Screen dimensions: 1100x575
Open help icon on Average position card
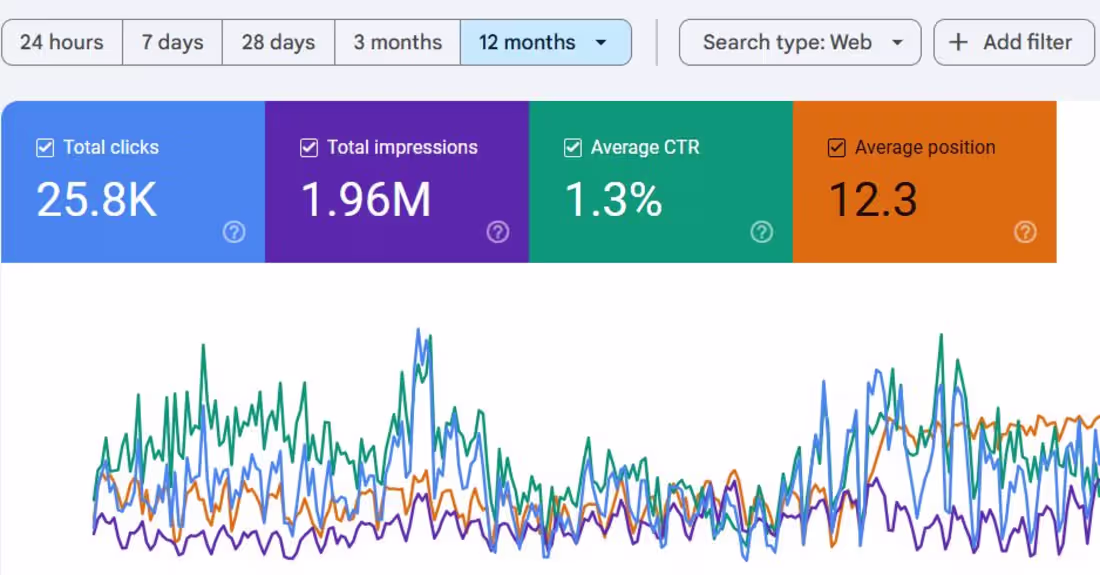(x=1026, y=232)
